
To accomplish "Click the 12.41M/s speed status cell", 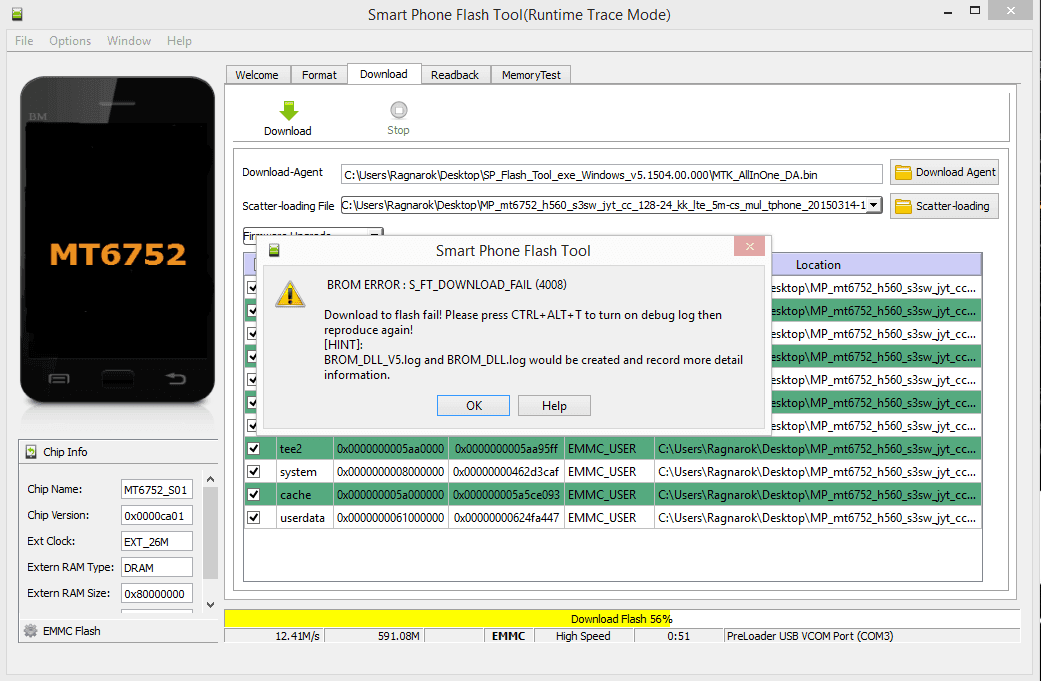I will tap(274, 636).
